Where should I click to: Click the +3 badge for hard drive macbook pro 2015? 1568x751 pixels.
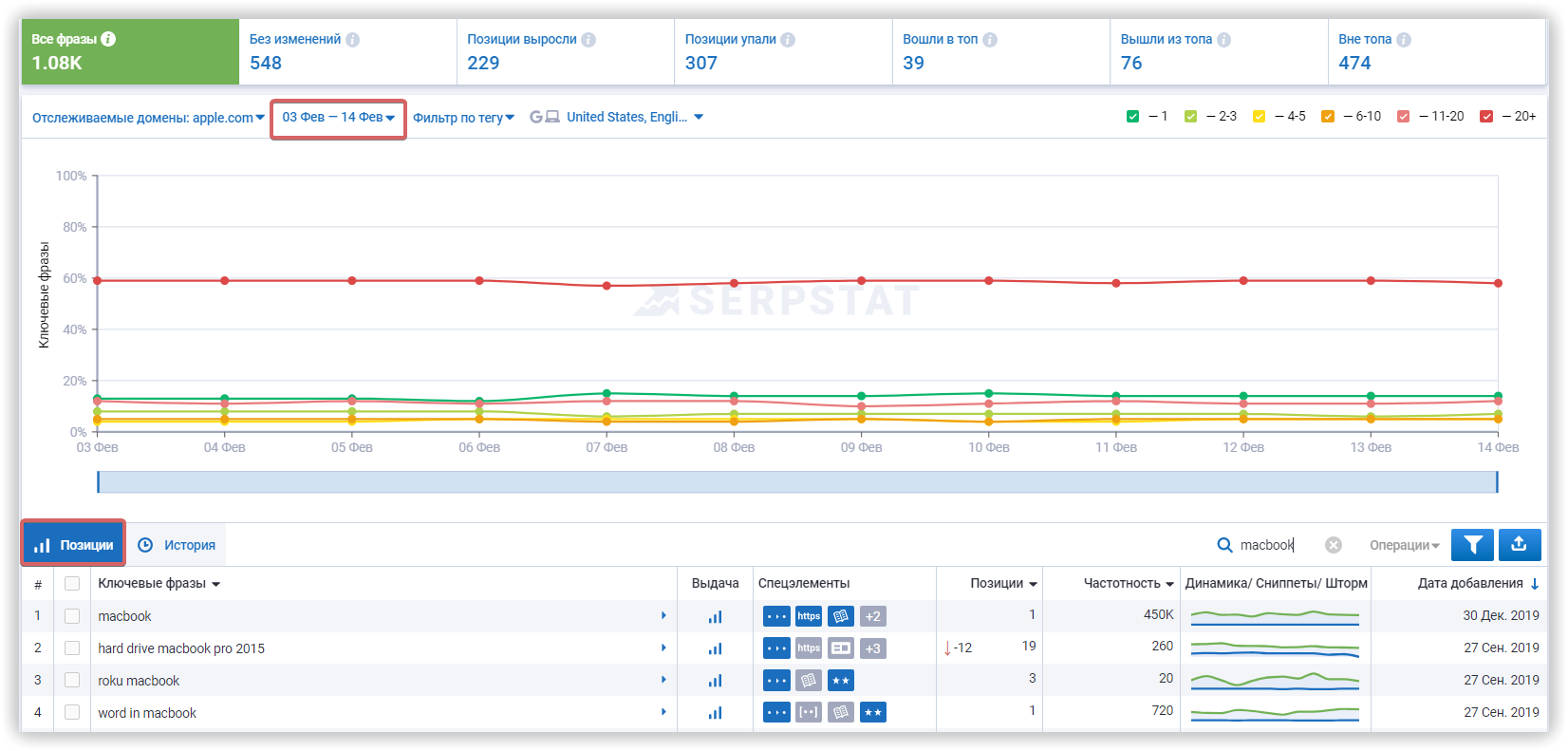click(873, 648)
